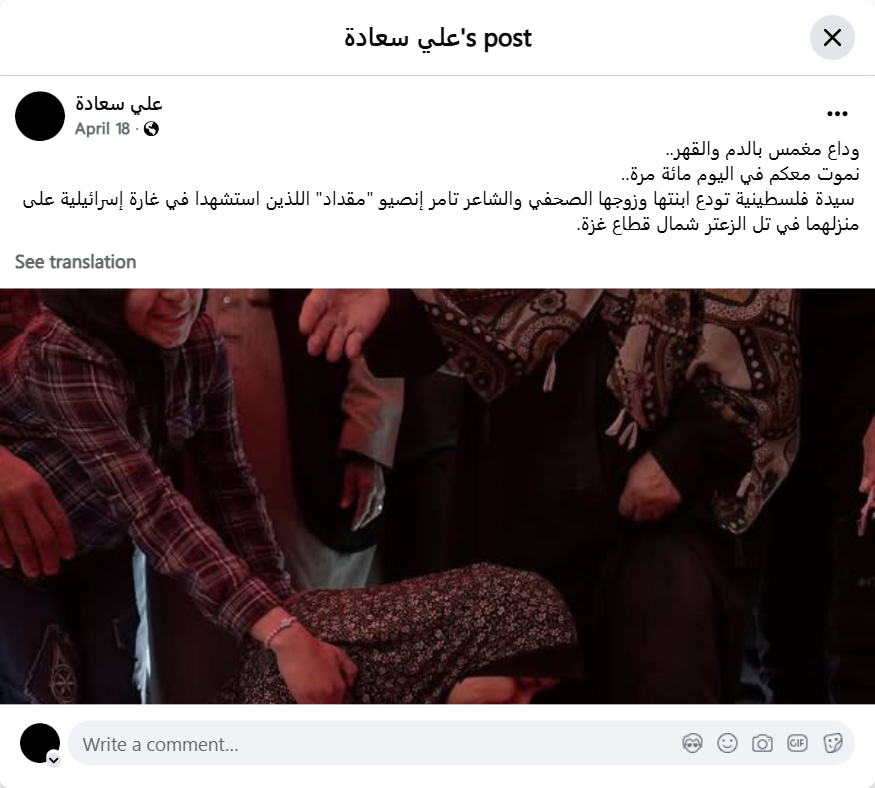Click the public globe audience icon
Viewport: 875px width, 788px height.
pyautogui.click(x=151, y=129)
